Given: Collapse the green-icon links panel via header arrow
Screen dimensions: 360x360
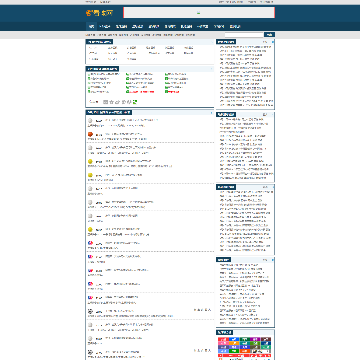Looking at the screenshot, I should coord(212,69).
